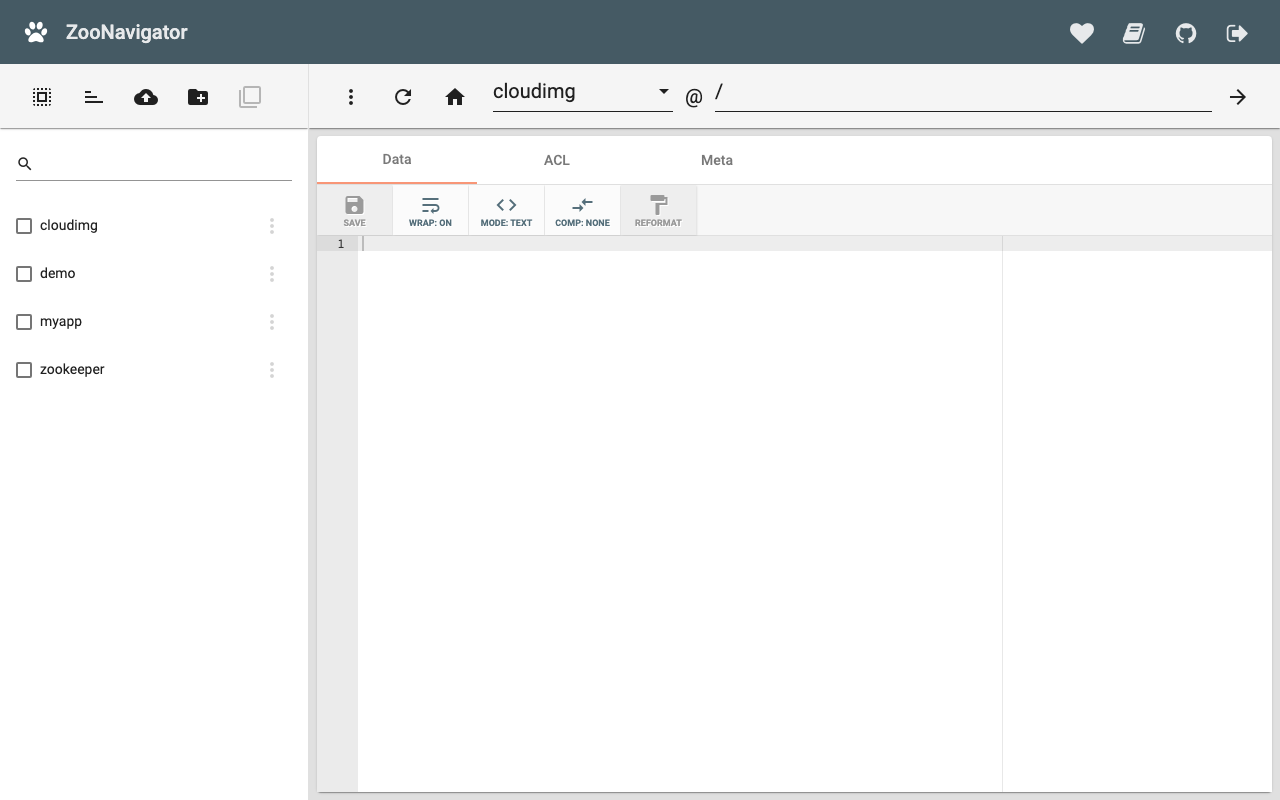Click the ZooNavigator paw logo
The width and height of the screenshot is (1280, 800).
point(36,32)
